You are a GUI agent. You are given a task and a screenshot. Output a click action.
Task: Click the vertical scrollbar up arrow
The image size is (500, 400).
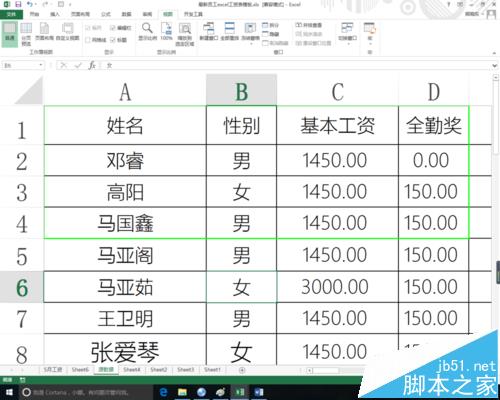click(496, 78)
